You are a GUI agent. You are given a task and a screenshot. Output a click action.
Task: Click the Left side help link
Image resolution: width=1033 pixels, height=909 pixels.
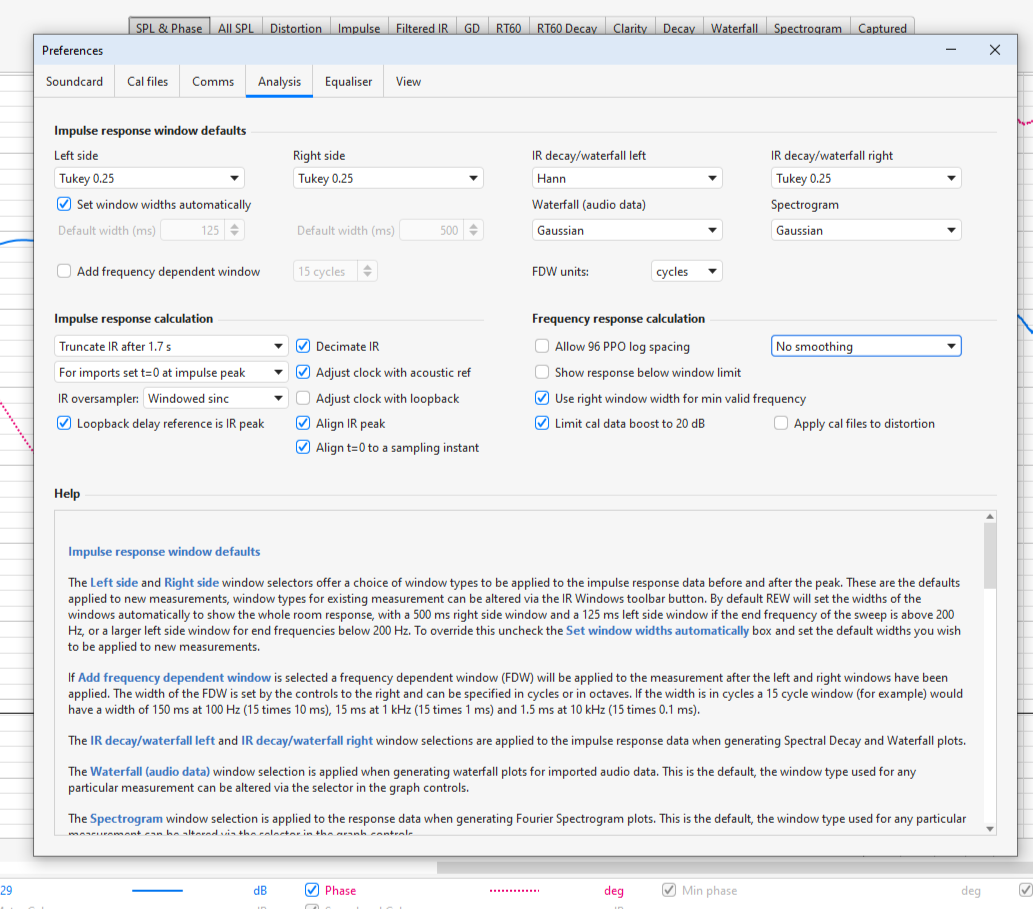(x=114, y=582)
